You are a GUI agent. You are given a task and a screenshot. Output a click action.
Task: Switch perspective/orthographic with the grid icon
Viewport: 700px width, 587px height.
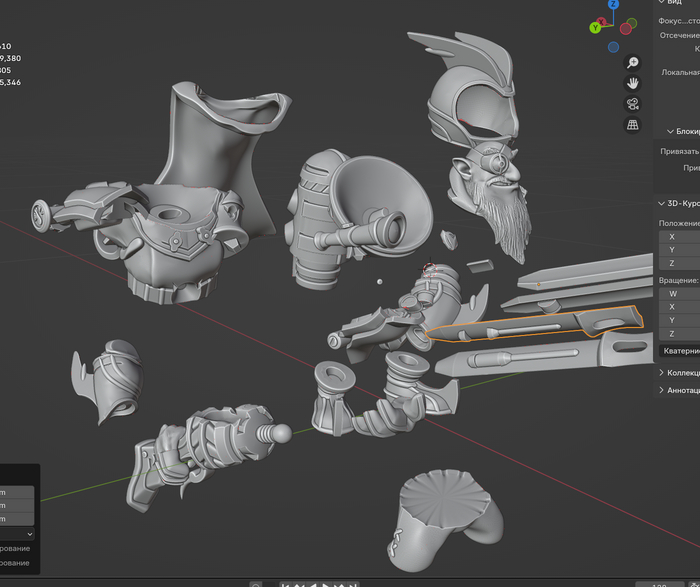(633, 125)
